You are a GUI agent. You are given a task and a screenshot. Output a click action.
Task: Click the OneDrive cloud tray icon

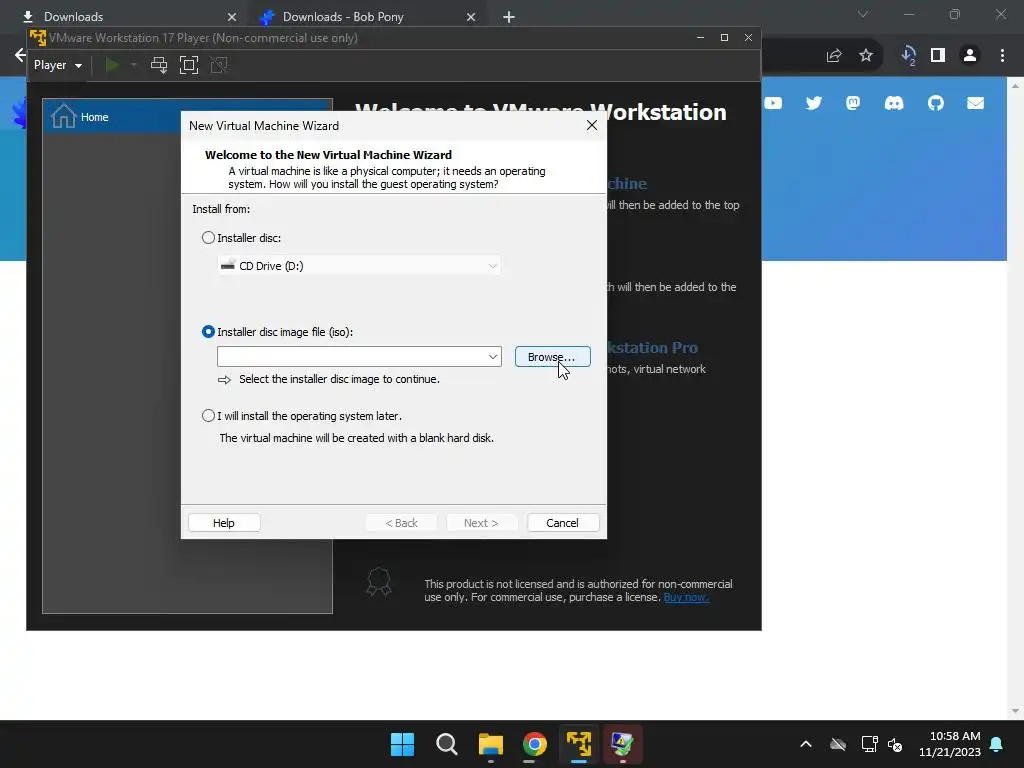(x=838, y=744)
